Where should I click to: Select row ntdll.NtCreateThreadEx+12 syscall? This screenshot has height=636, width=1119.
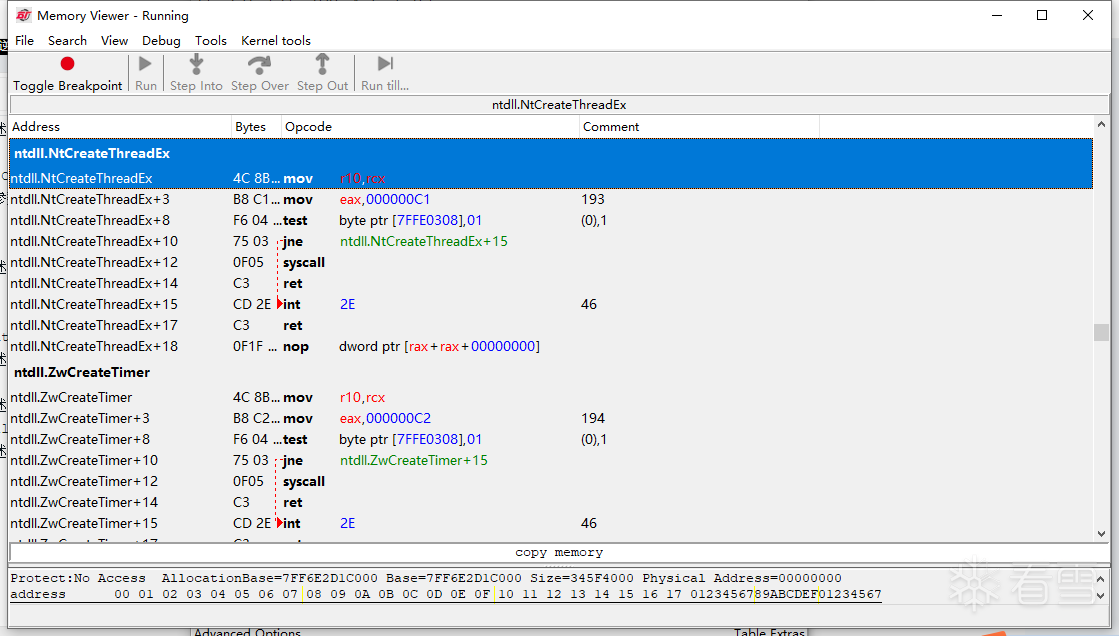(551, 263)
